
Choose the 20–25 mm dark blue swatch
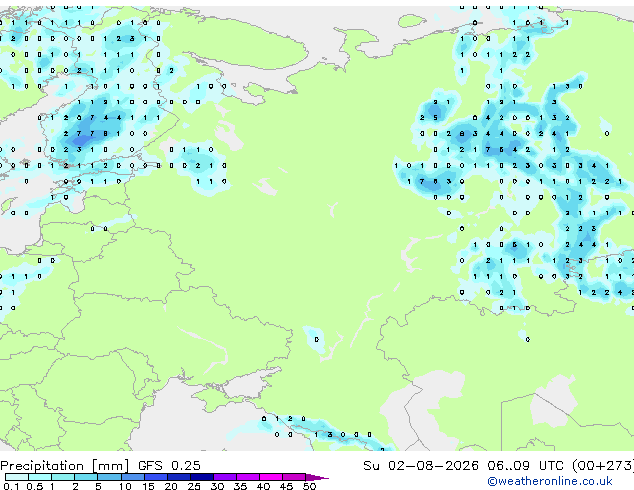tap(178, 477)
